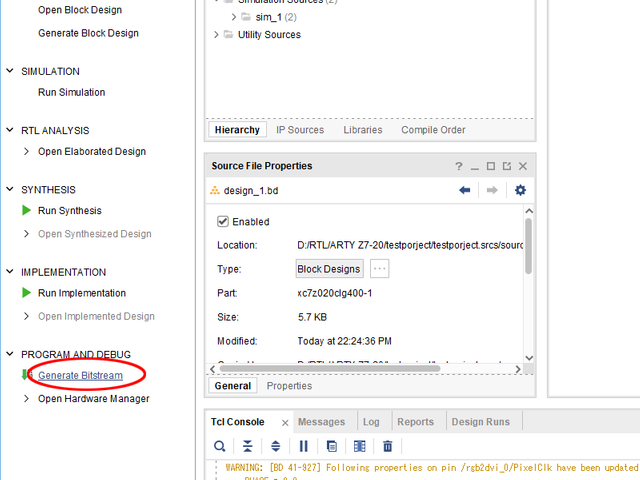Click the collapse all icon in Tcl Console

click(x=248, y=446)
